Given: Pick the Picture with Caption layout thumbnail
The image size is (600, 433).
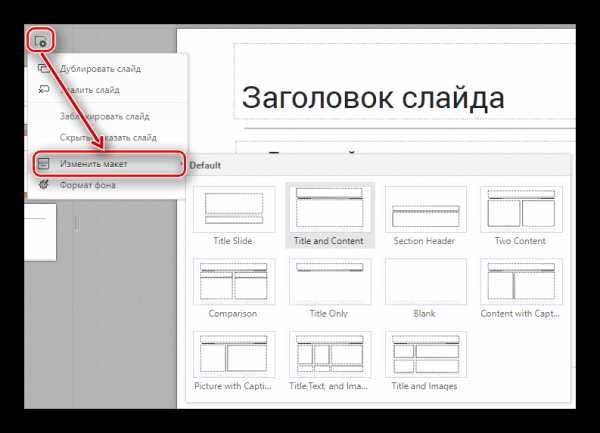Looking at the screenshot, I should pyautogui.click(x=234, y=355).
